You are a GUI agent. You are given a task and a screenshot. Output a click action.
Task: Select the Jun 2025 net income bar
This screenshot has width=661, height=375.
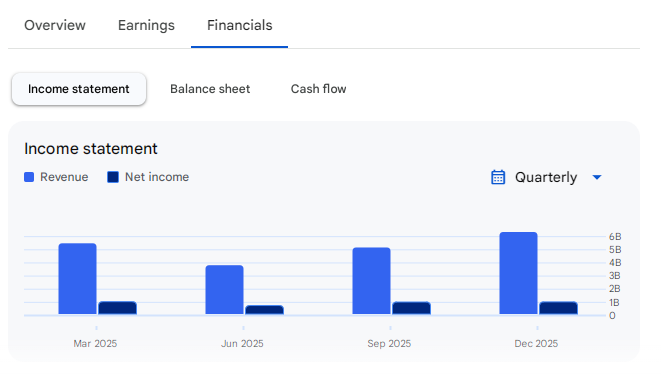265,310
